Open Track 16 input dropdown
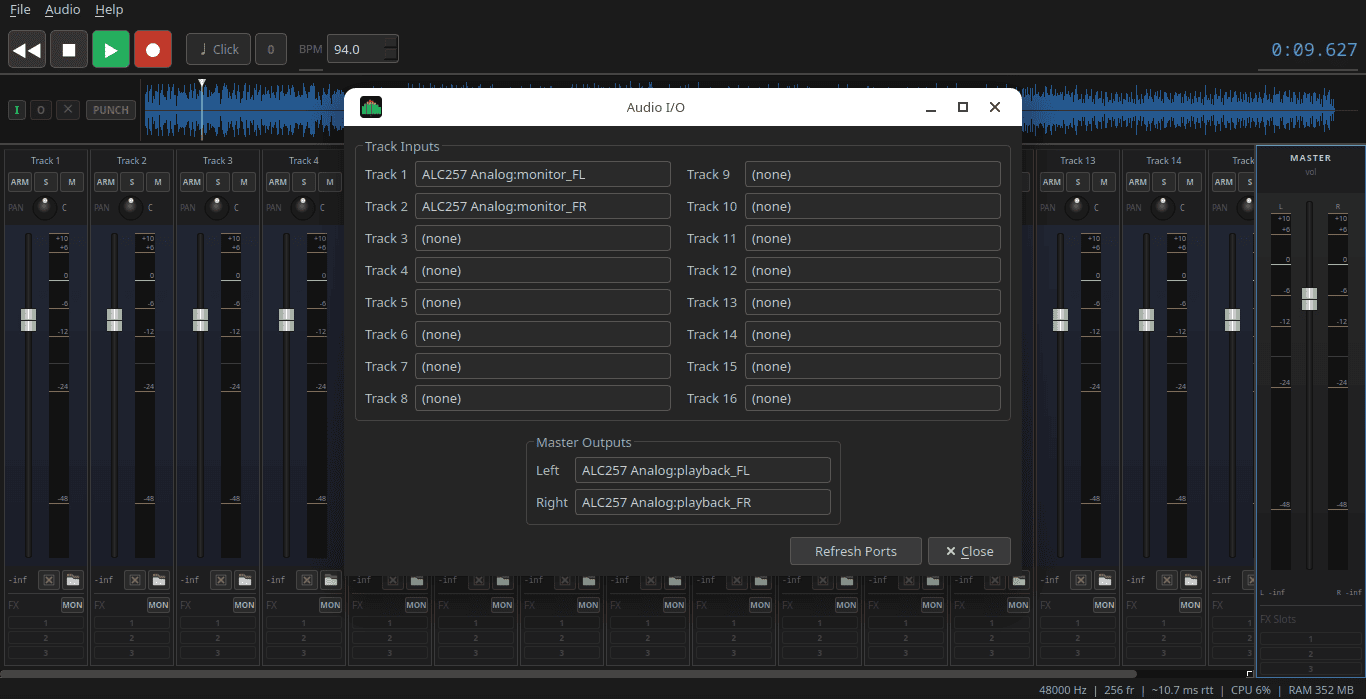This screenshot has width=1366, height=699. [x=873, y=398]
